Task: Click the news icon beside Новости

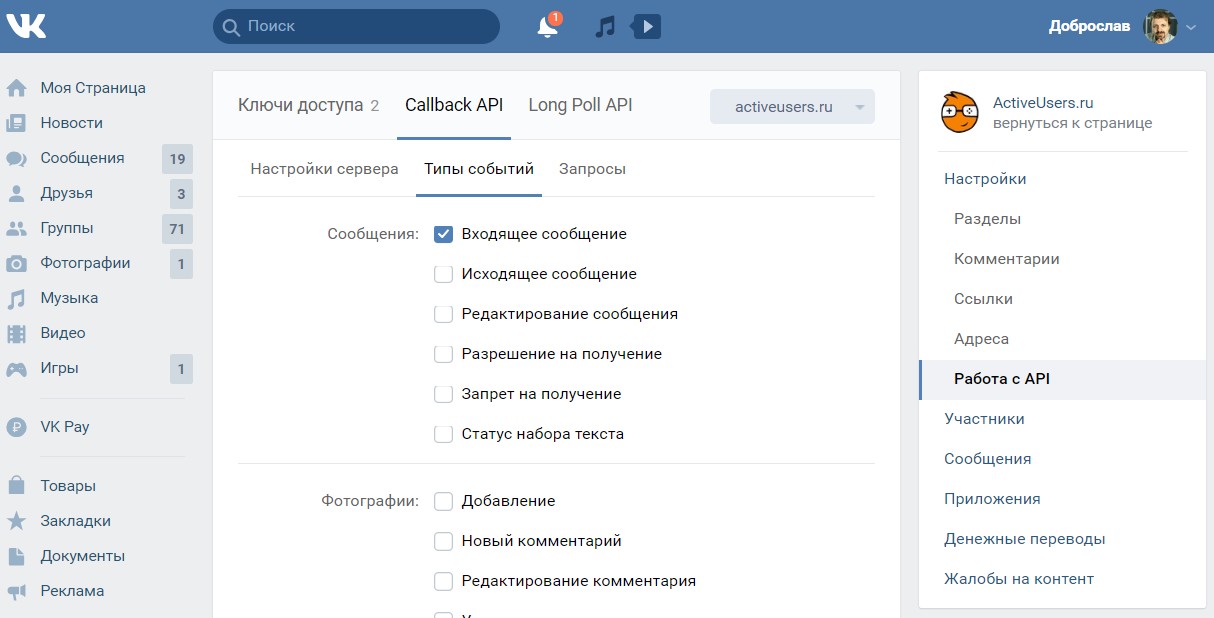Action: click(17, 123)
